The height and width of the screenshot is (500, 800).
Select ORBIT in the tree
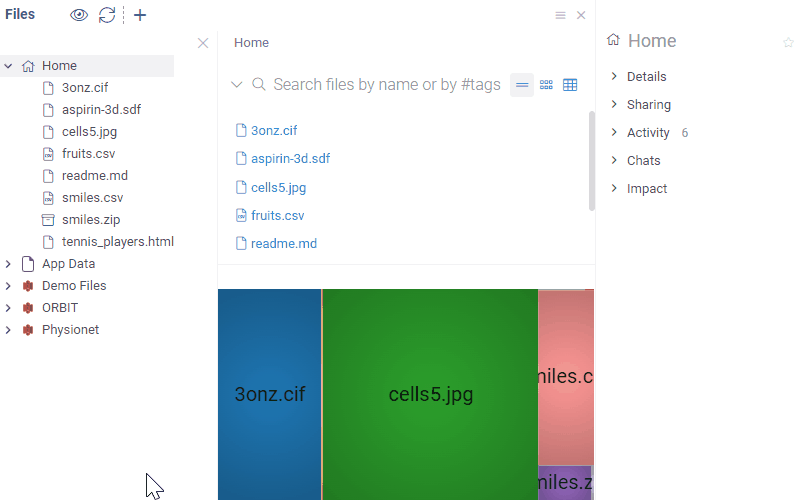pyautogui.click(x=60, y=308)
